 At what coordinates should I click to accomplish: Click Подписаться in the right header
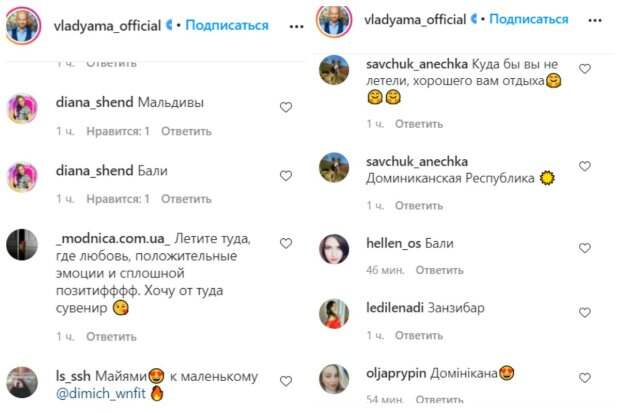click(x=529, y=19)
